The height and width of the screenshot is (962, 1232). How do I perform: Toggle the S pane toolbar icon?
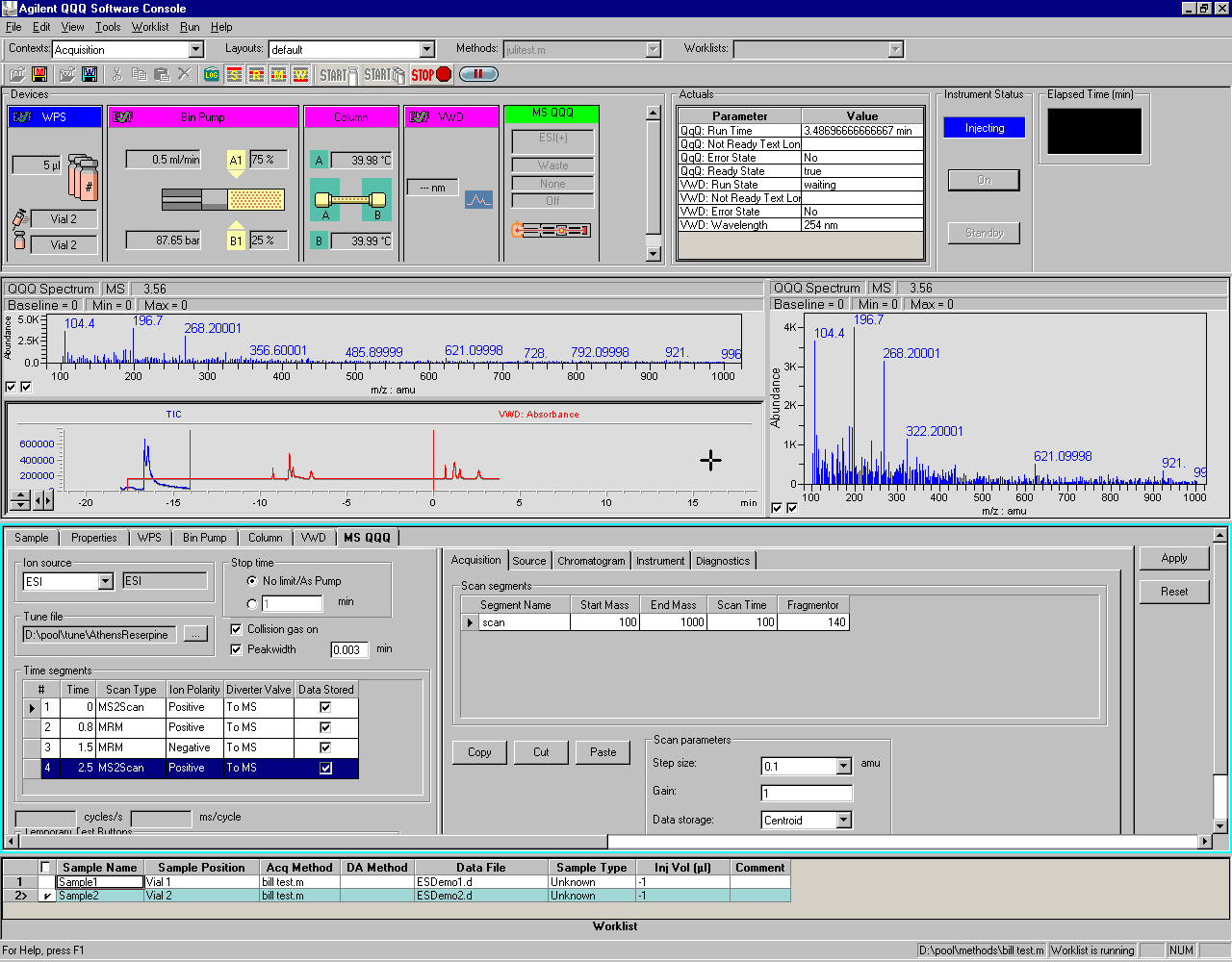234,74
